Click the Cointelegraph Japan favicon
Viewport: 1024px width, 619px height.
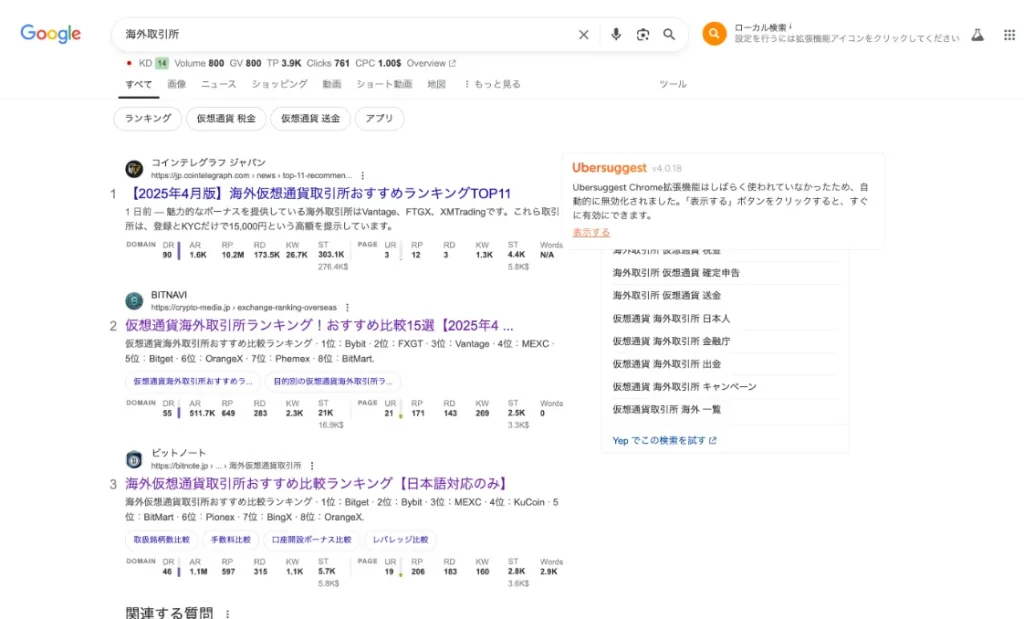point(134,169)
